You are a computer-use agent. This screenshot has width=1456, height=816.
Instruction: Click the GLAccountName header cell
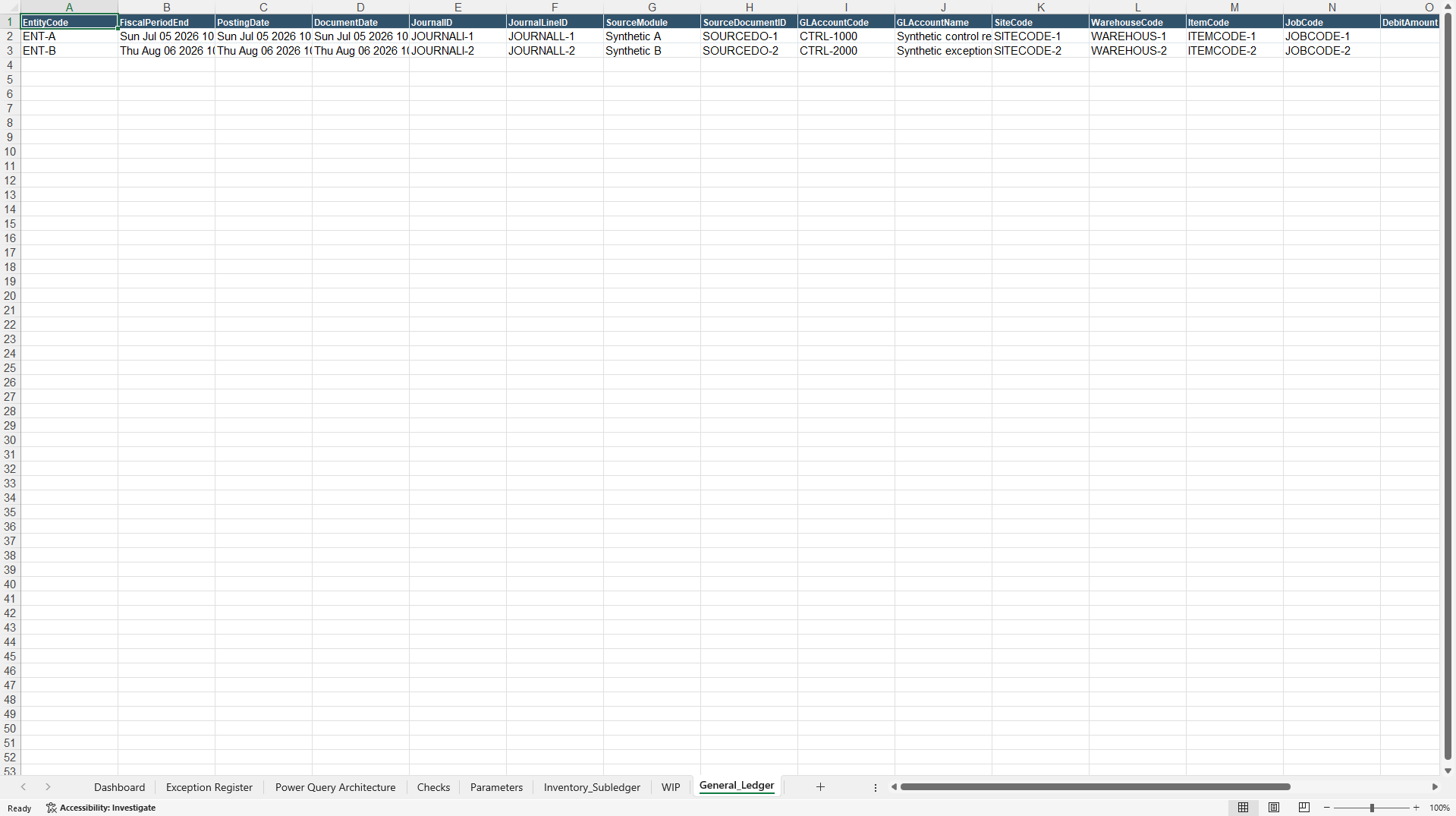[x=943, y=22]
